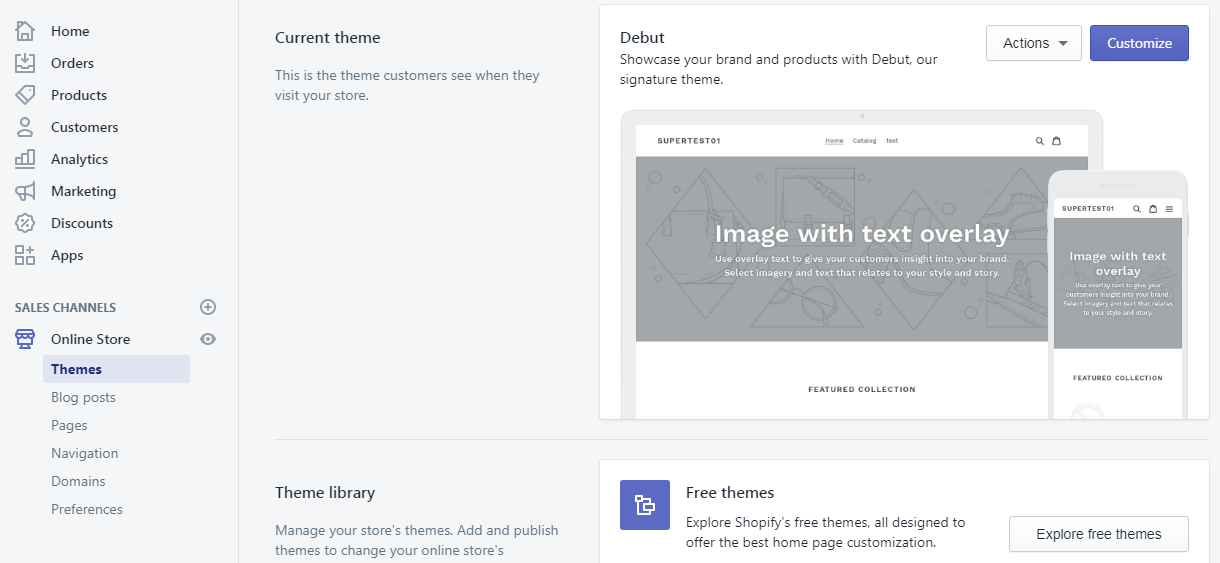The width and height of the screenshot is (1220, 563).
Task: Expand the Actions dropdown
Action: pyautogui.click(x=1033, y=43)
